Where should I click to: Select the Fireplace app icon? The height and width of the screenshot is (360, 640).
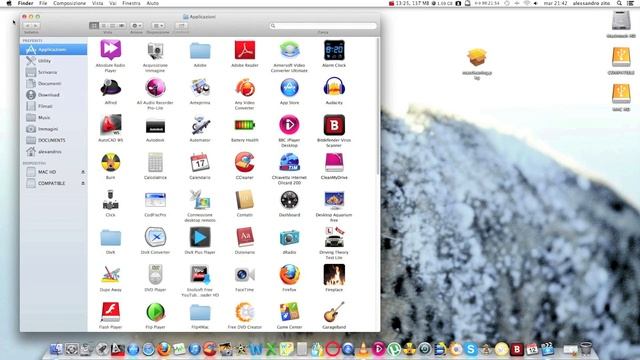coord(334,275)
